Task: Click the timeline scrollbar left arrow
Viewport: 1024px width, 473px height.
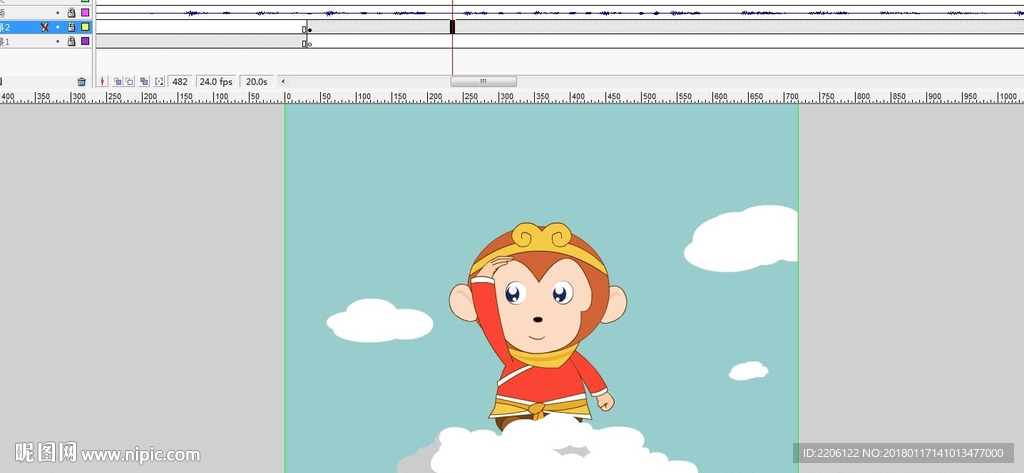Action: [x=283, y=82]
